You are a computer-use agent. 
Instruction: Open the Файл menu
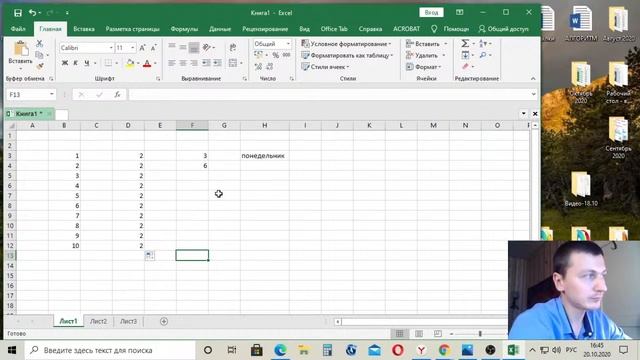click(x=18, y=29)
